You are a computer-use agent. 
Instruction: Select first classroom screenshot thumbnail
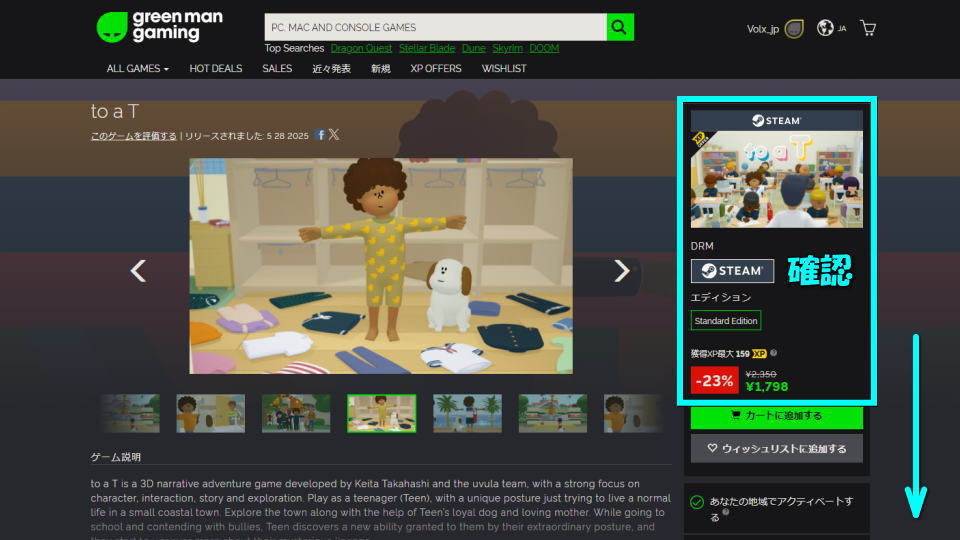(130, 413)
